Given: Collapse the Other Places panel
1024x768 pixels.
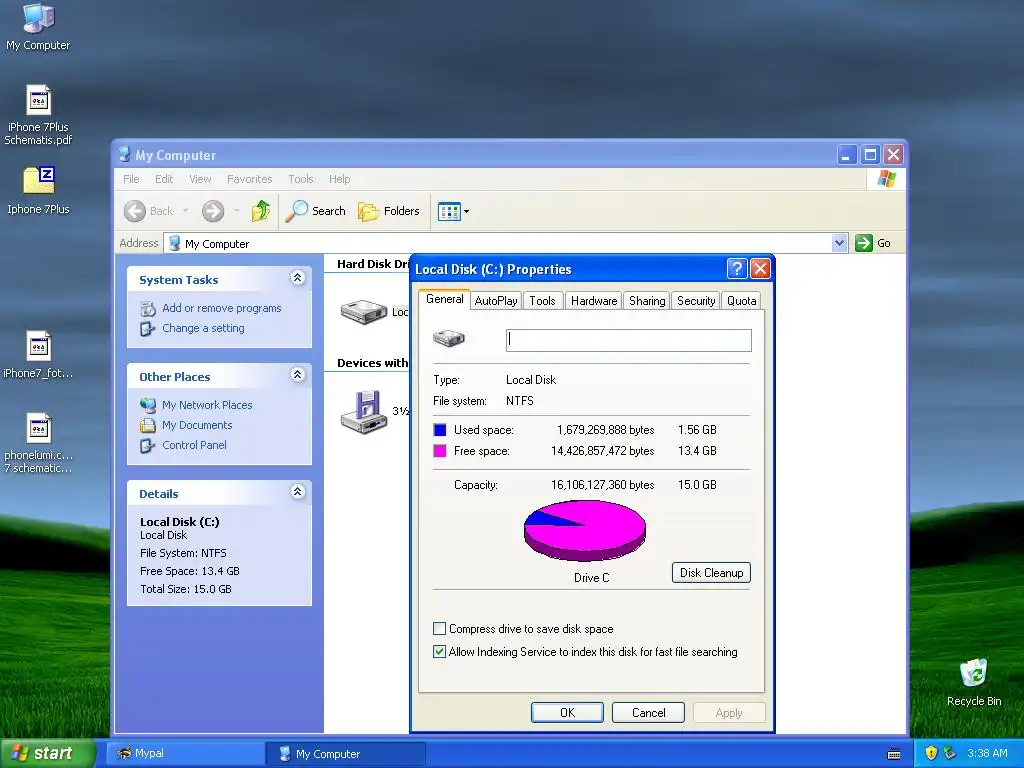Looking at the screenshot, I should point(297,375).
